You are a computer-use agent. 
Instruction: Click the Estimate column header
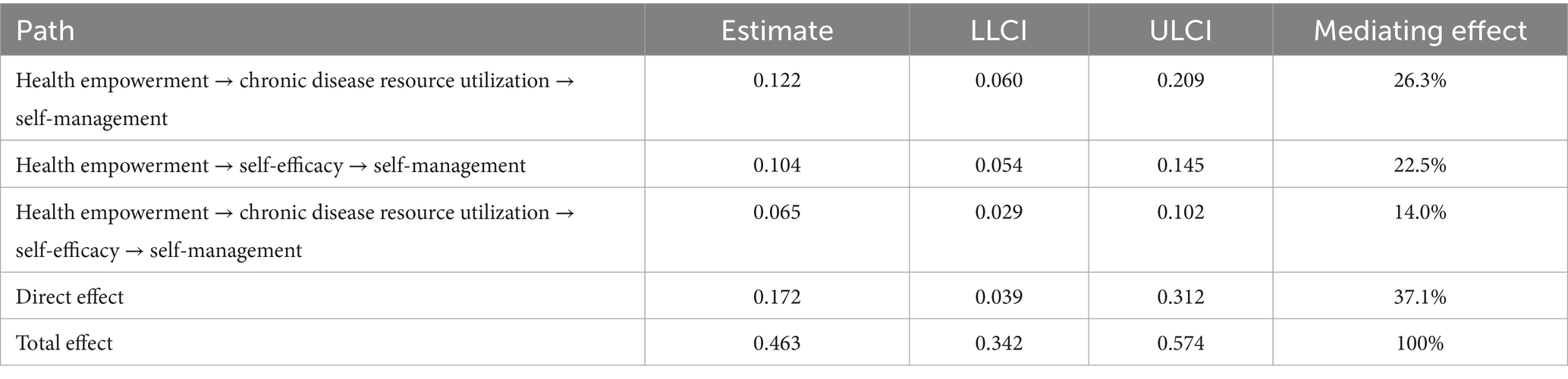(x=777, y=31)
